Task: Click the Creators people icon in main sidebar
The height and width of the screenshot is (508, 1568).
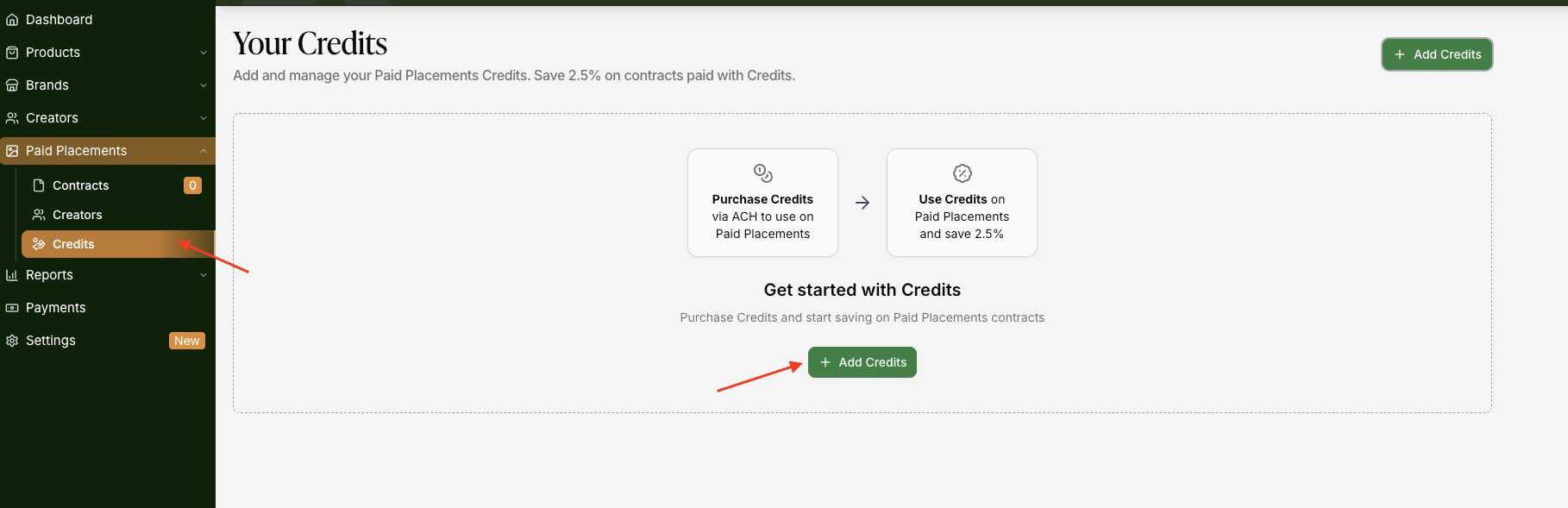Action: (12, 118)
